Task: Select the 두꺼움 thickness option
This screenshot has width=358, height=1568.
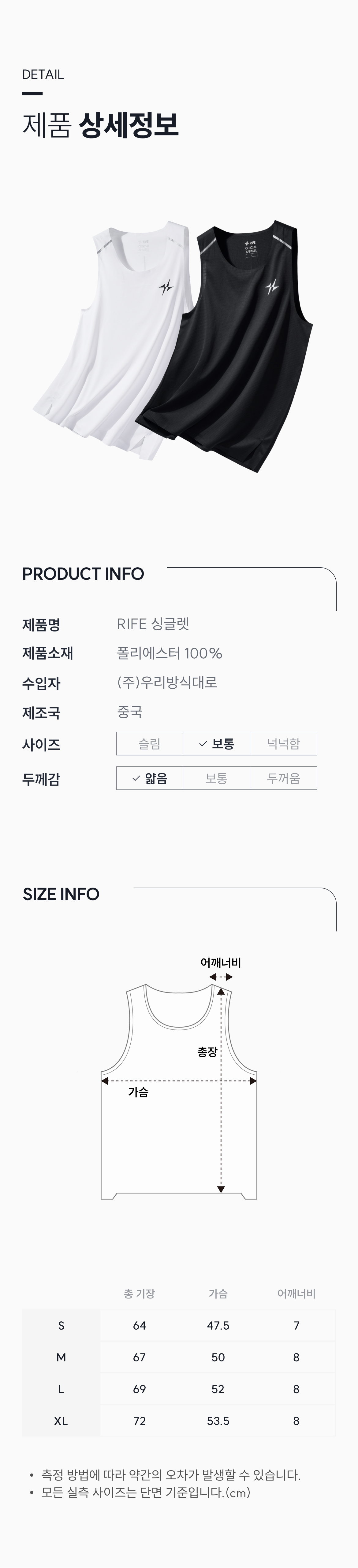Action: (283, 778)
